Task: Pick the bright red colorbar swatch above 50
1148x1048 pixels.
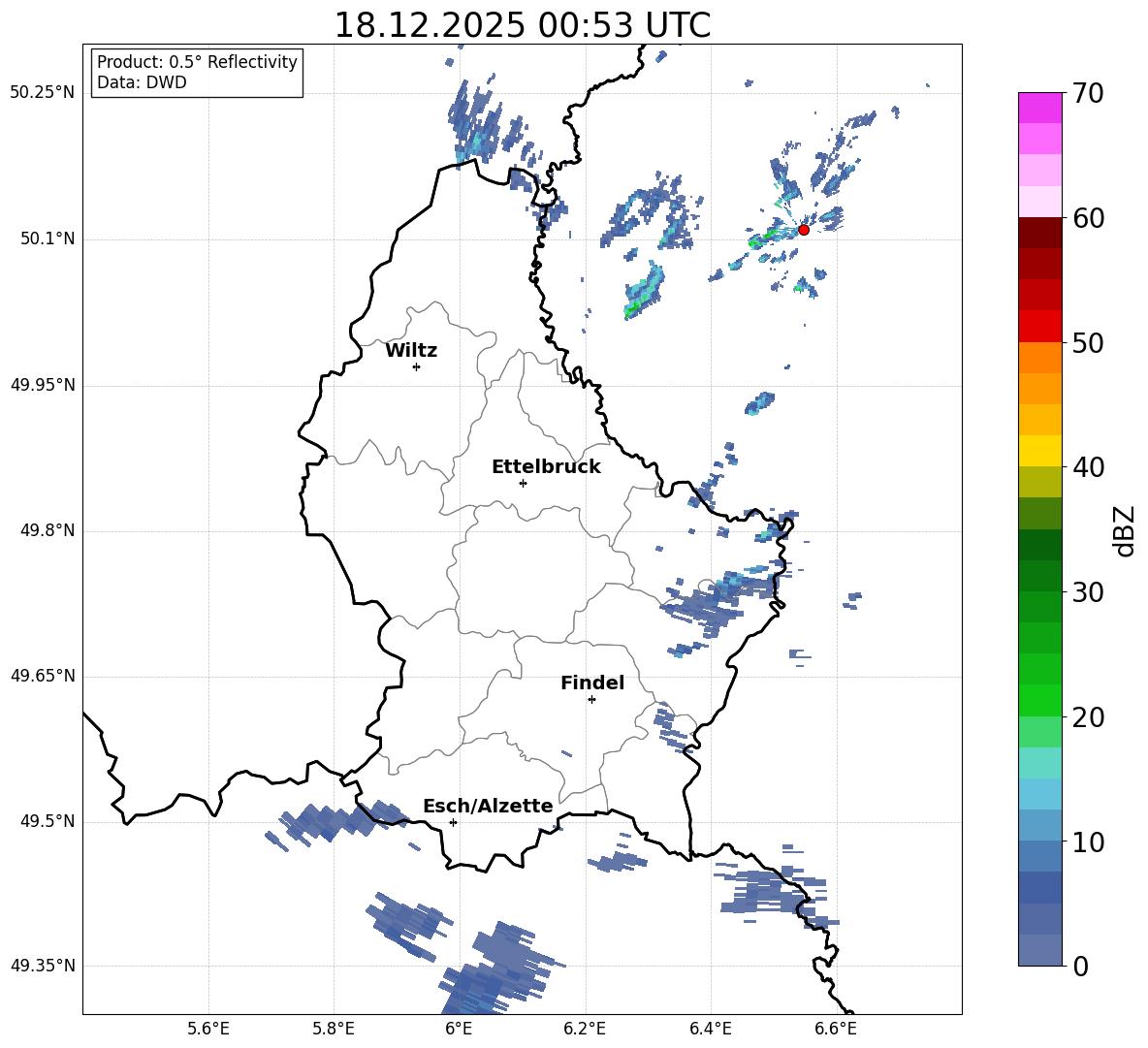Action: [1040, 327]
